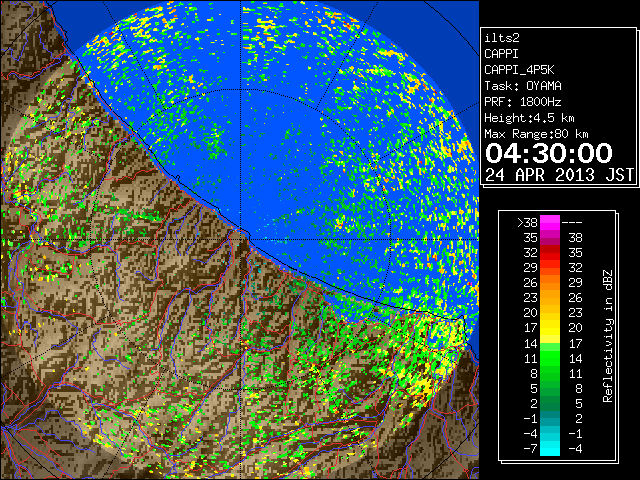Select the '---' legend upper bound label
The width and height of the screenshot is (640, 480).
tap(572, 223)
